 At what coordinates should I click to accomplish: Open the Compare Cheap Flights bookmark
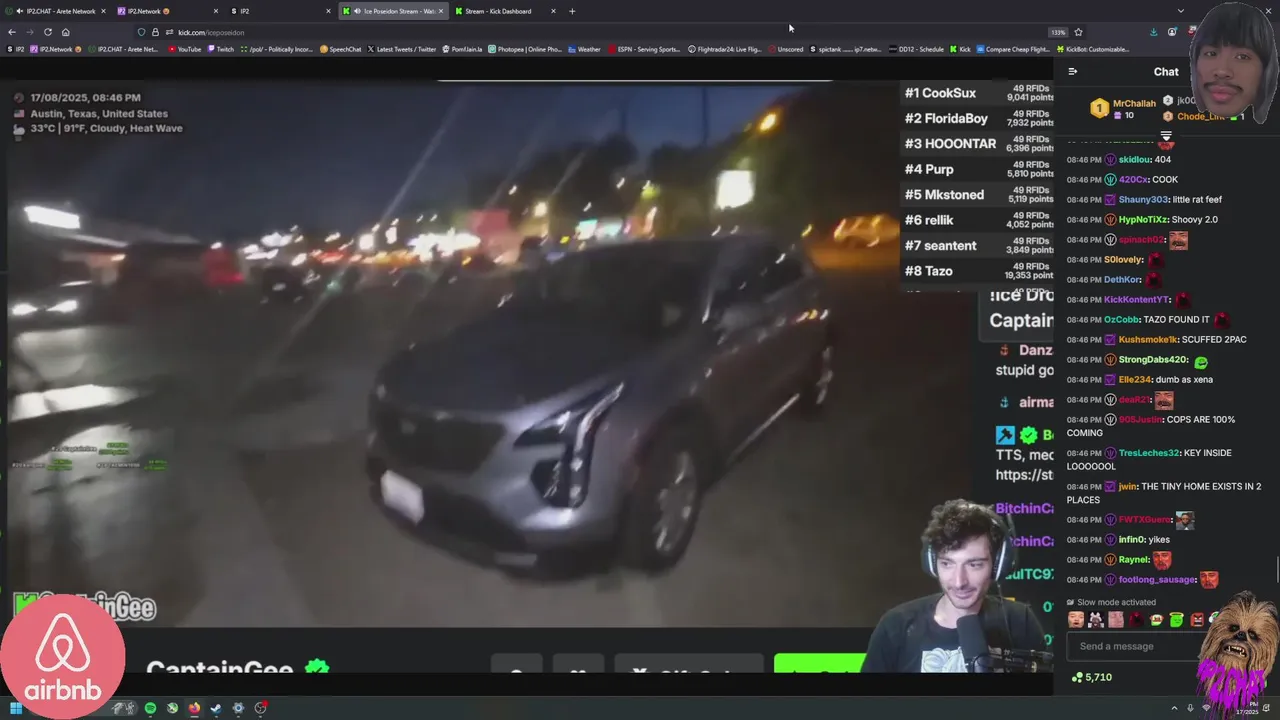[x=1012, y=49]
